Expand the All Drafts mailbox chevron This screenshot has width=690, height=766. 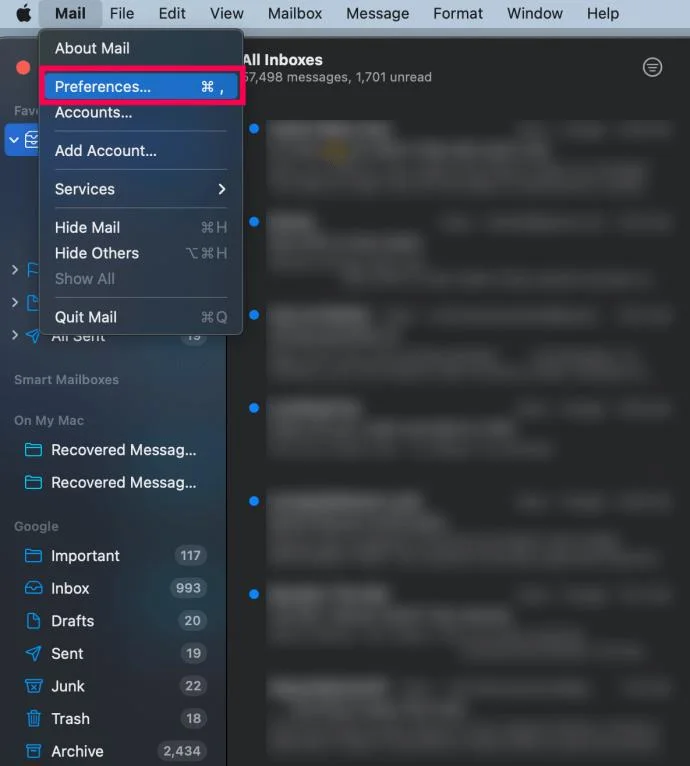[x=15, y=302]
